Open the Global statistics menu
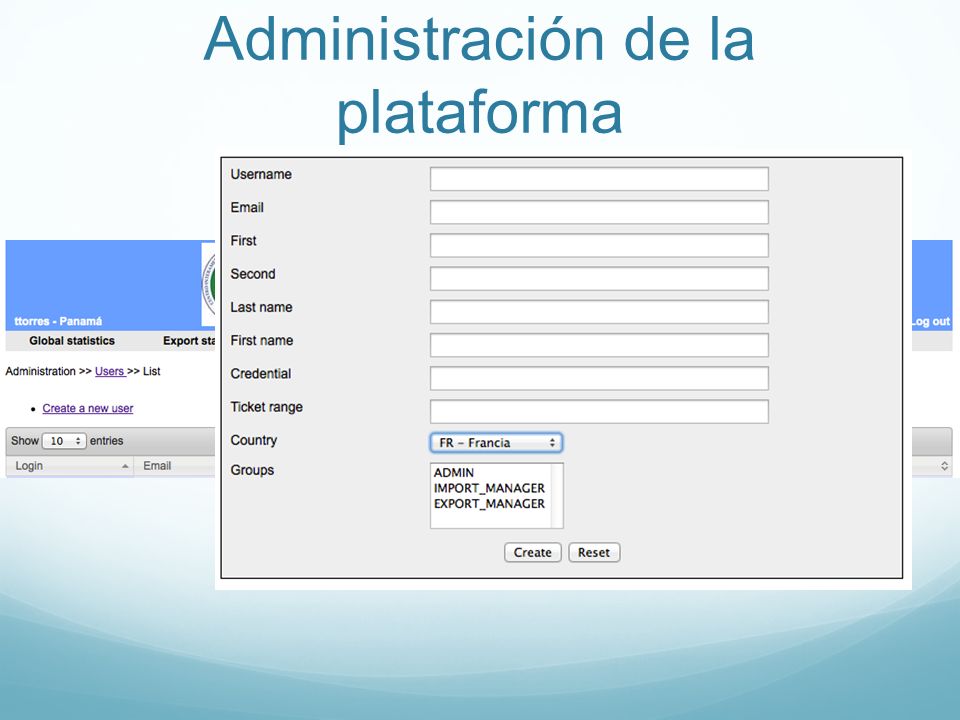This screenshot has width=960, height=720. tap(72, 340)
